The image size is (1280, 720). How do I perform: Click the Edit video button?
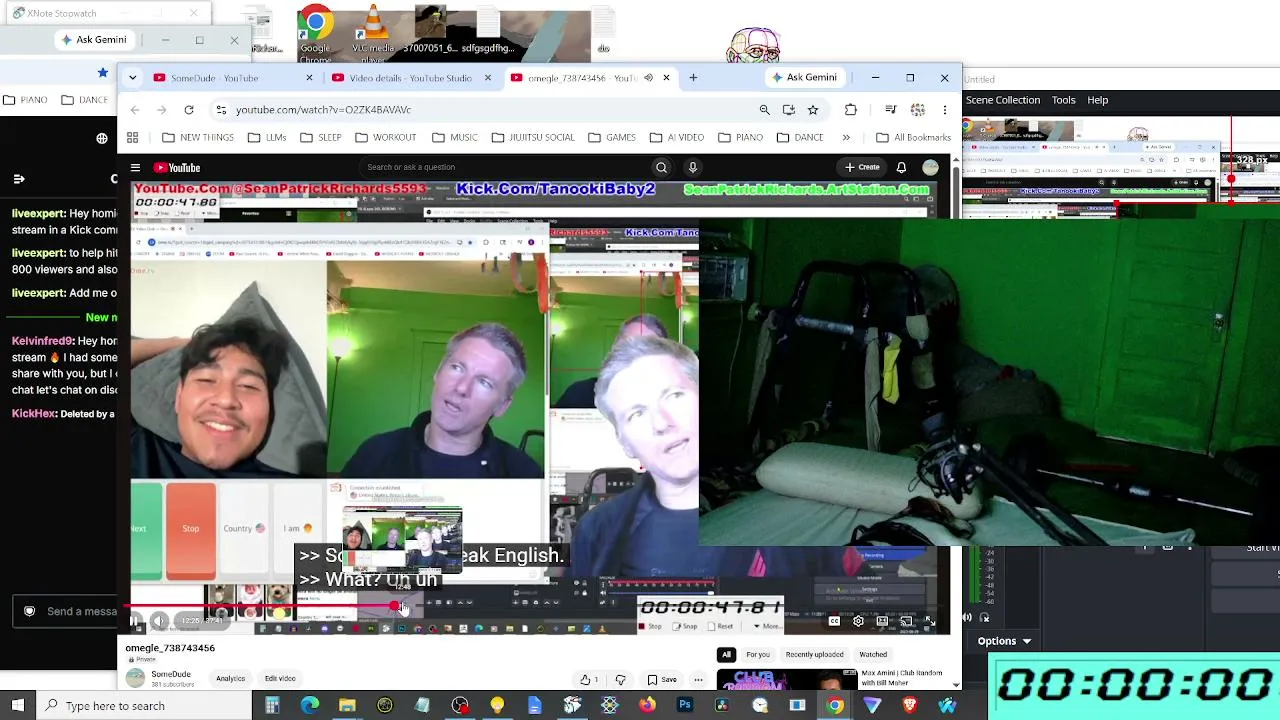coord(280,679)
